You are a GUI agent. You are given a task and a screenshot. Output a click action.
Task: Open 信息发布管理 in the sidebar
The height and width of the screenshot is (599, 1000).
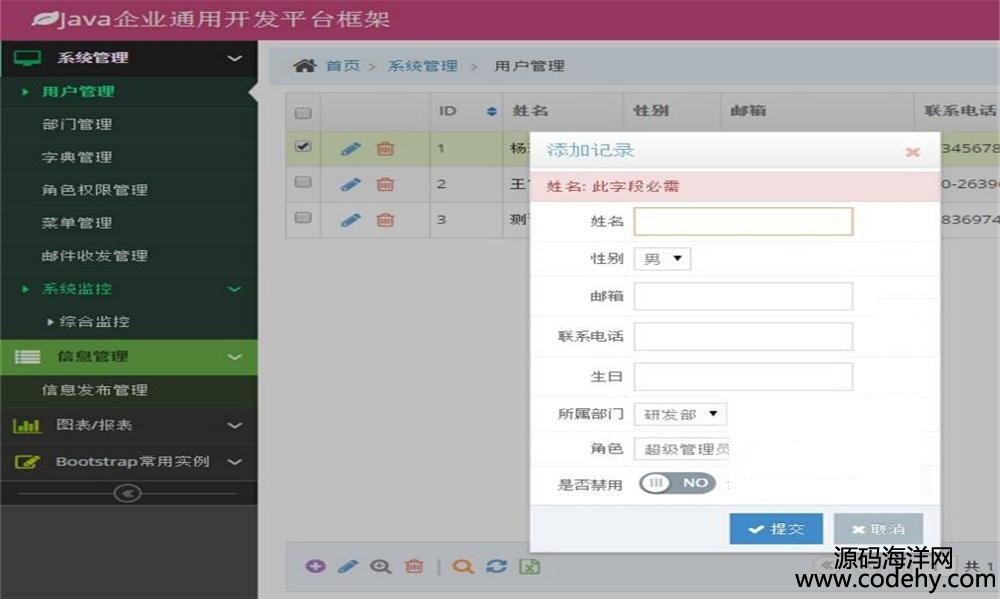[x=95, y=390]
